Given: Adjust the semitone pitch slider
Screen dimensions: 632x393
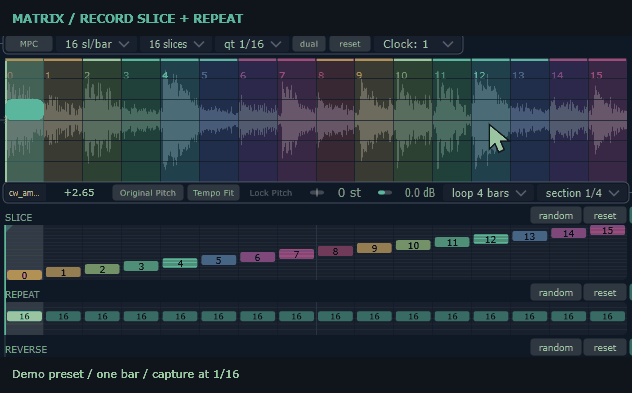Looking at the screenshot, I should 317,193.
